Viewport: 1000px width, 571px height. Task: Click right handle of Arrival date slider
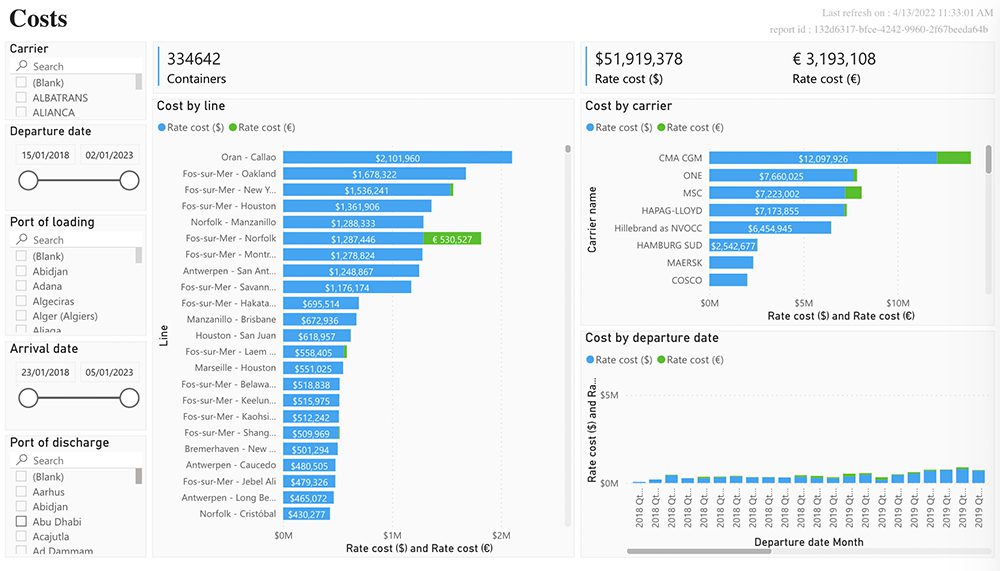point(129,398)
